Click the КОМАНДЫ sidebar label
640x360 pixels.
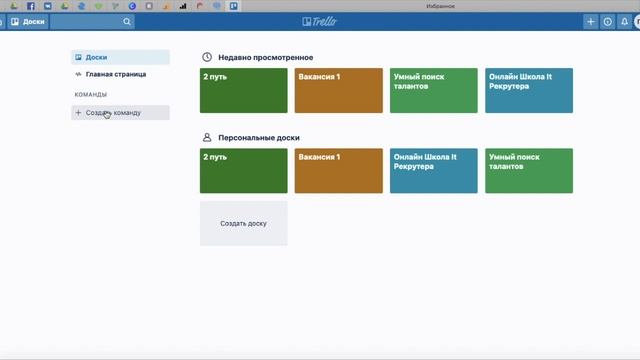[x=91, y=94]
